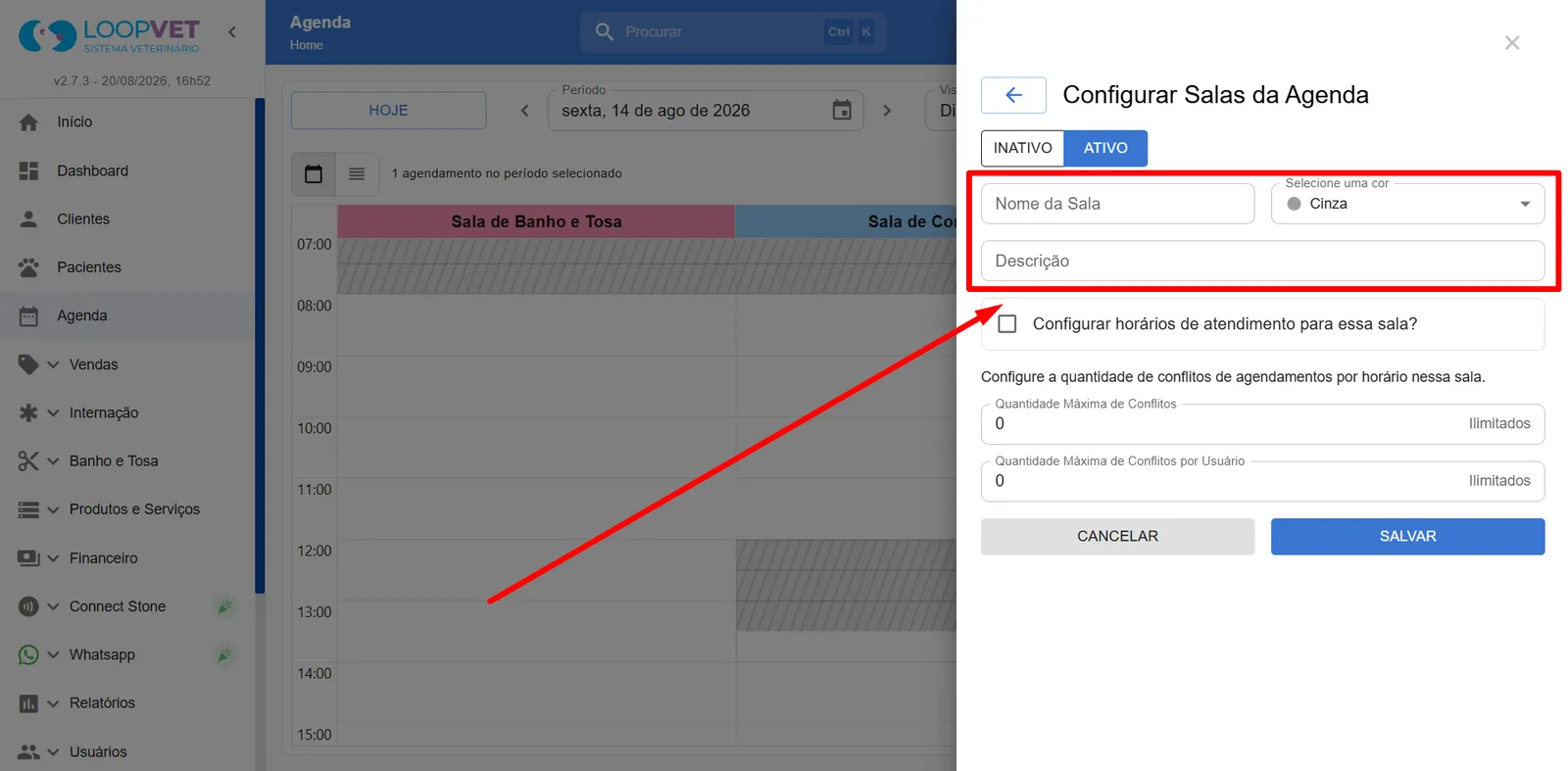Enable Configurar horários de atendimento checkbox

[x=1006, y=324]
